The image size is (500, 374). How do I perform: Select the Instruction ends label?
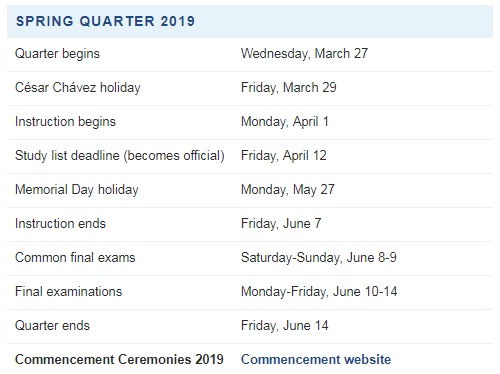pyautogui.click(x=60, y=224)
